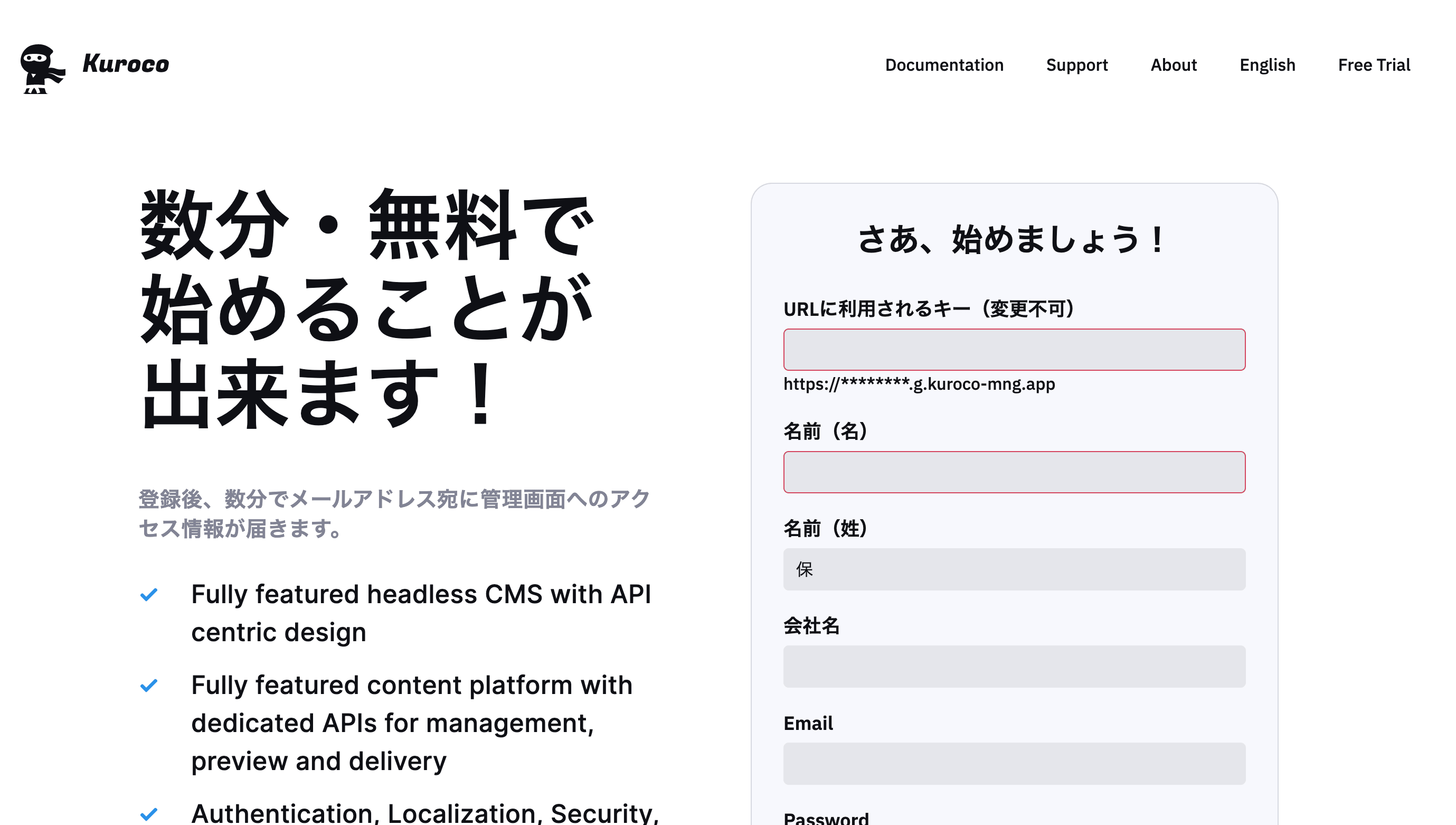Image resolution: width=1456 pixels, height=825 pixels.
Task: Open the Documentation menu item
Action: (x=943, y=65)
